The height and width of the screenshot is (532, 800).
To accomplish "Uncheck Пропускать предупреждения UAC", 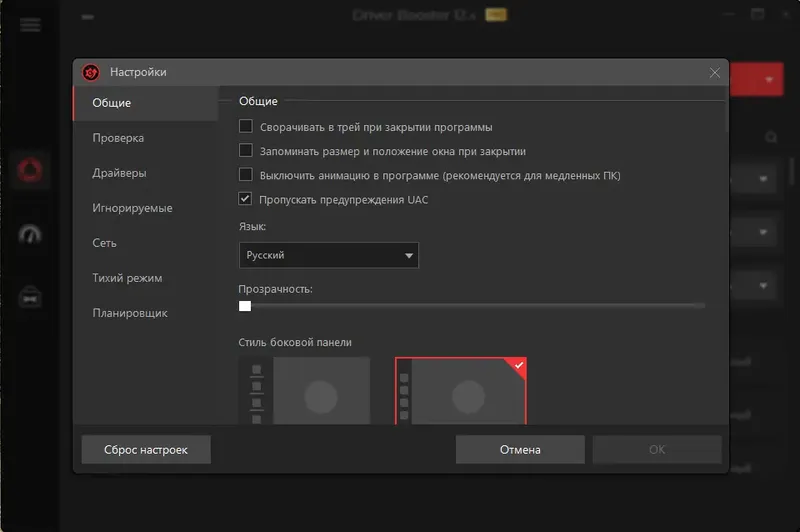I will tap(245, 198).
